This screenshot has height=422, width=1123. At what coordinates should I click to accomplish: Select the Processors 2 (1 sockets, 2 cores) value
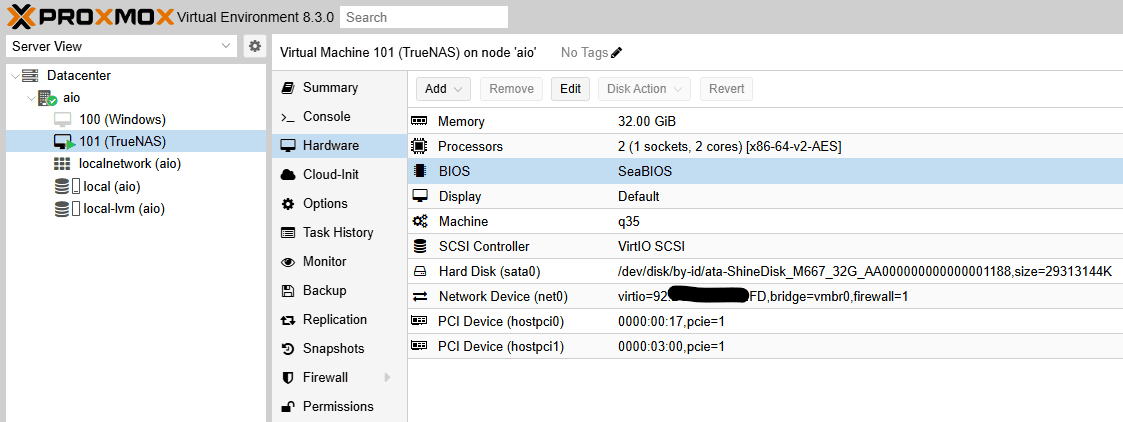pos(729,146)
